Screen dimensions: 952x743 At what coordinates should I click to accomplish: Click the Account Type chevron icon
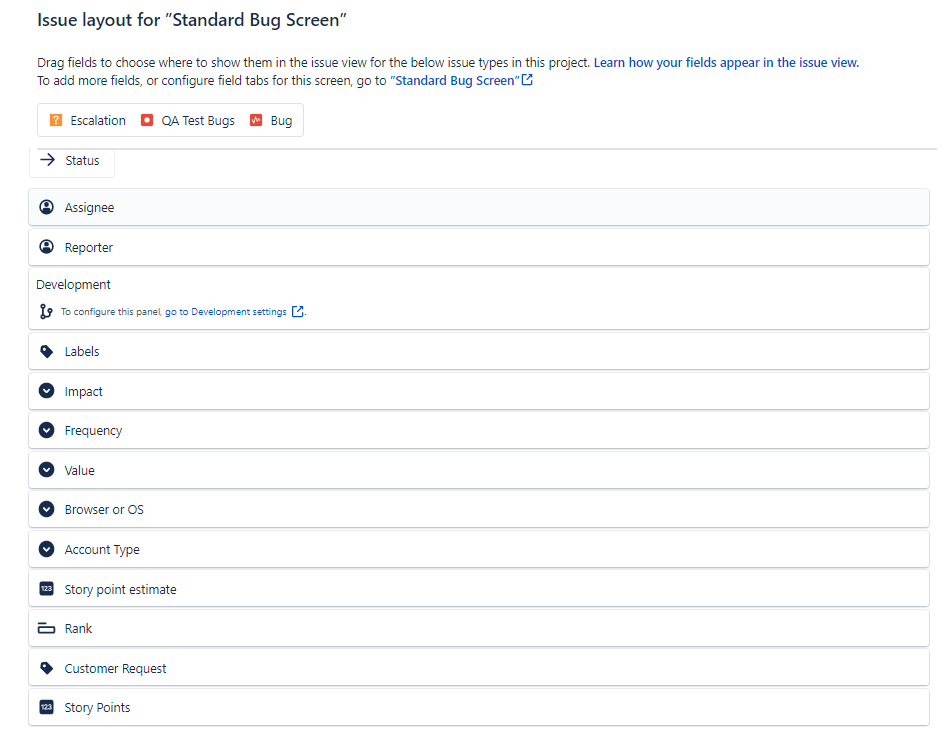point(46,549)
